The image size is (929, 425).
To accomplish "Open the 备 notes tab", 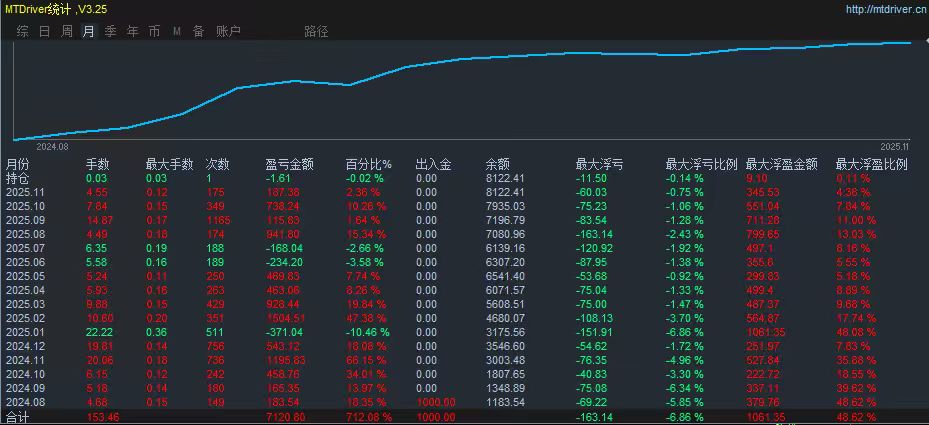I will tap(198, 31).
